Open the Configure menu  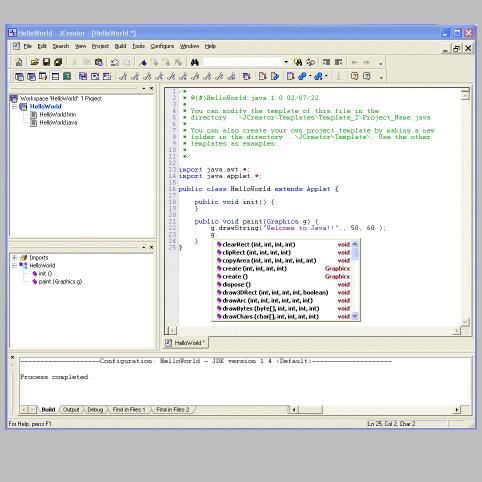pyautogui.click(x=162, y=46)
